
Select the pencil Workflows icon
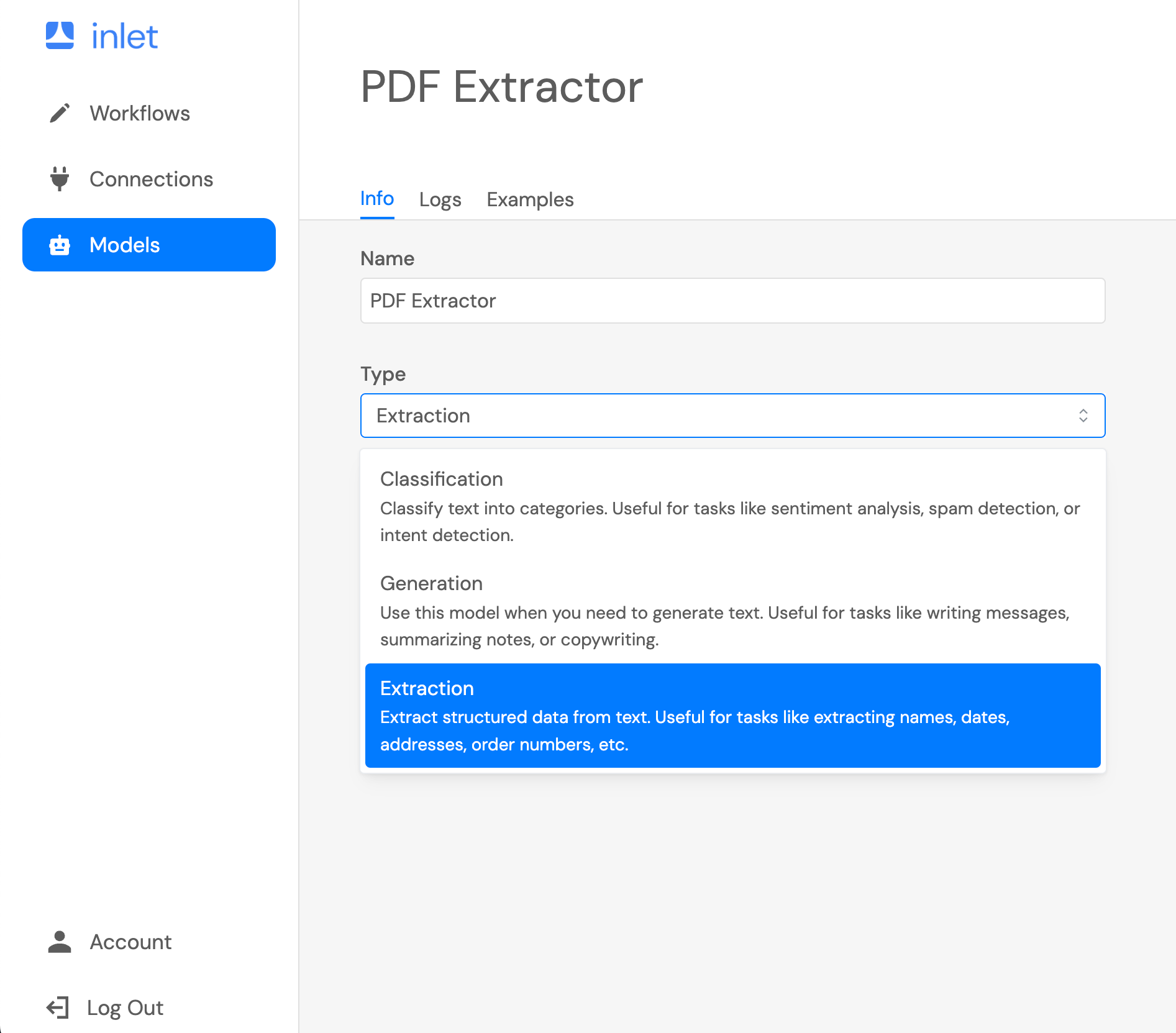click(x=59, y=113)
